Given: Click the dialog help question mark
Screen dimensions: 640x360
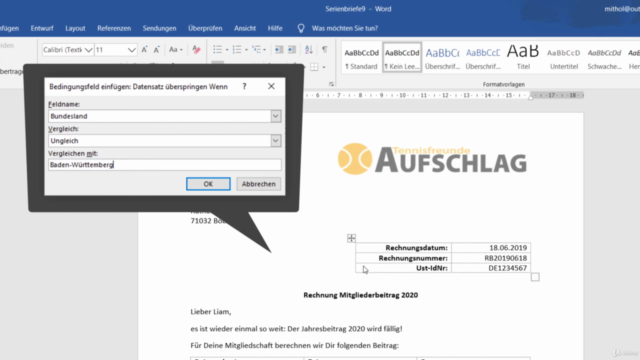Looking at the screenshot, I should coord(244,86).
